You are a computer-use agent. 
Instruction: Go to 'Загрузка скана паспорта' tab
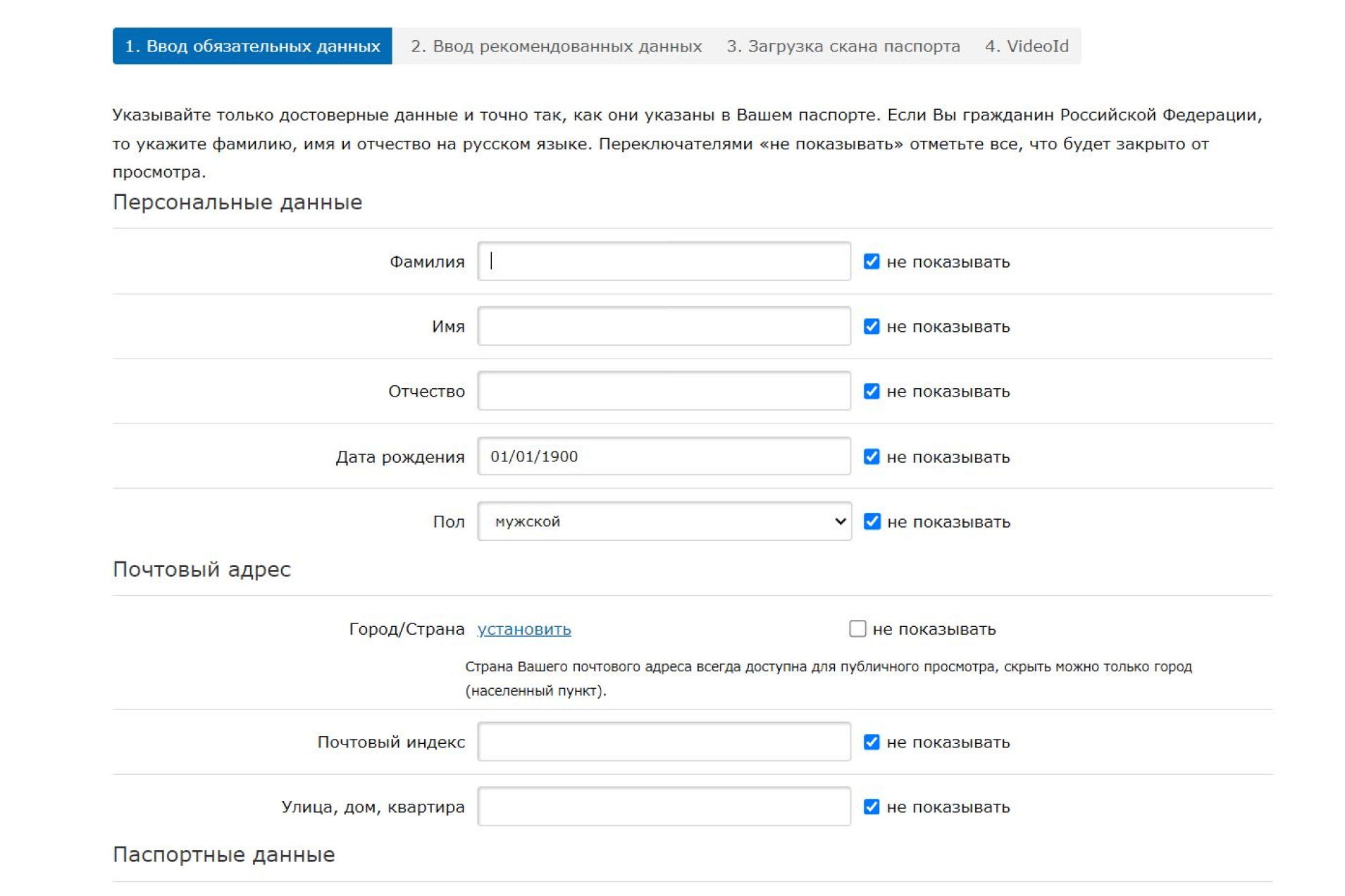pyautogui.click(x=843, y=46)
